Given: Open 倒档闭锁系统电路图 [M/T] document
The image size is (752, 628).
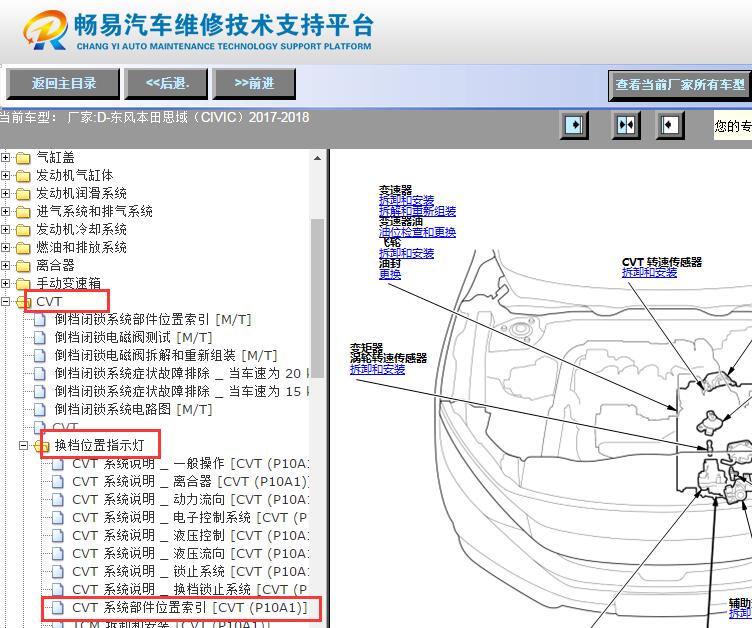Looking at the screenshot, I should 133,410.
